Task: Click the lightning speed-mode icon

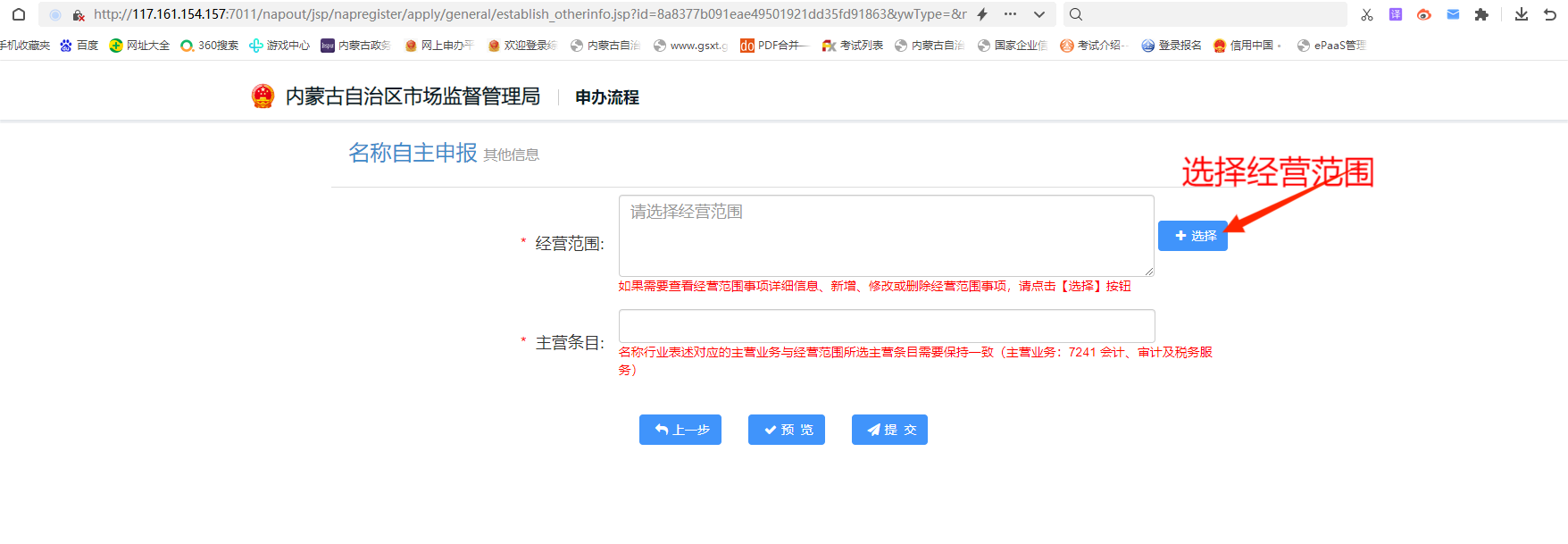Action: point(982,14)
